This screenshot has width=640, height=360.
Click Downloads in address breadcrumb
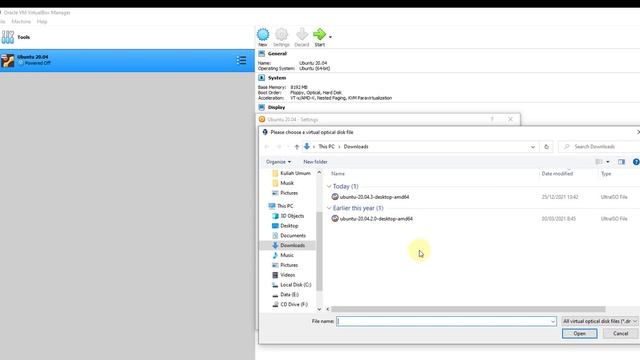[x=356, y=147]
